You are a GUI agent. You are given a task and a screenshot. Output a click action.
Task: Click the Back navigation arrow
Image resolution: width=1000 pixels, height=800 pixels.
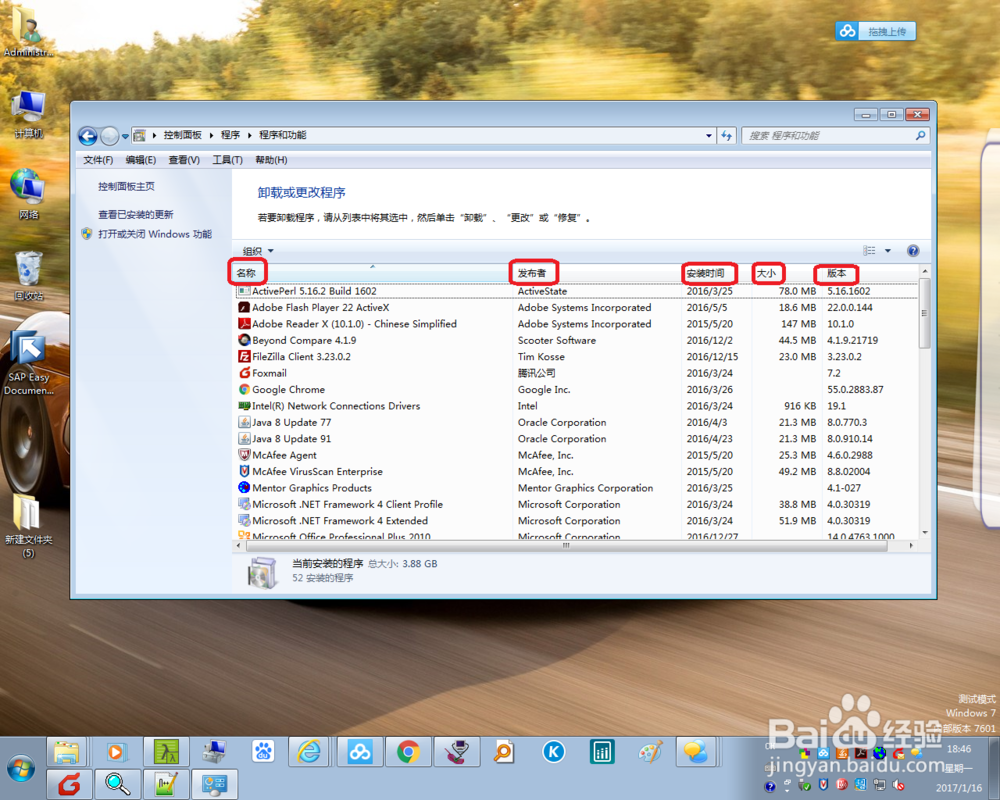coord(88,136)
